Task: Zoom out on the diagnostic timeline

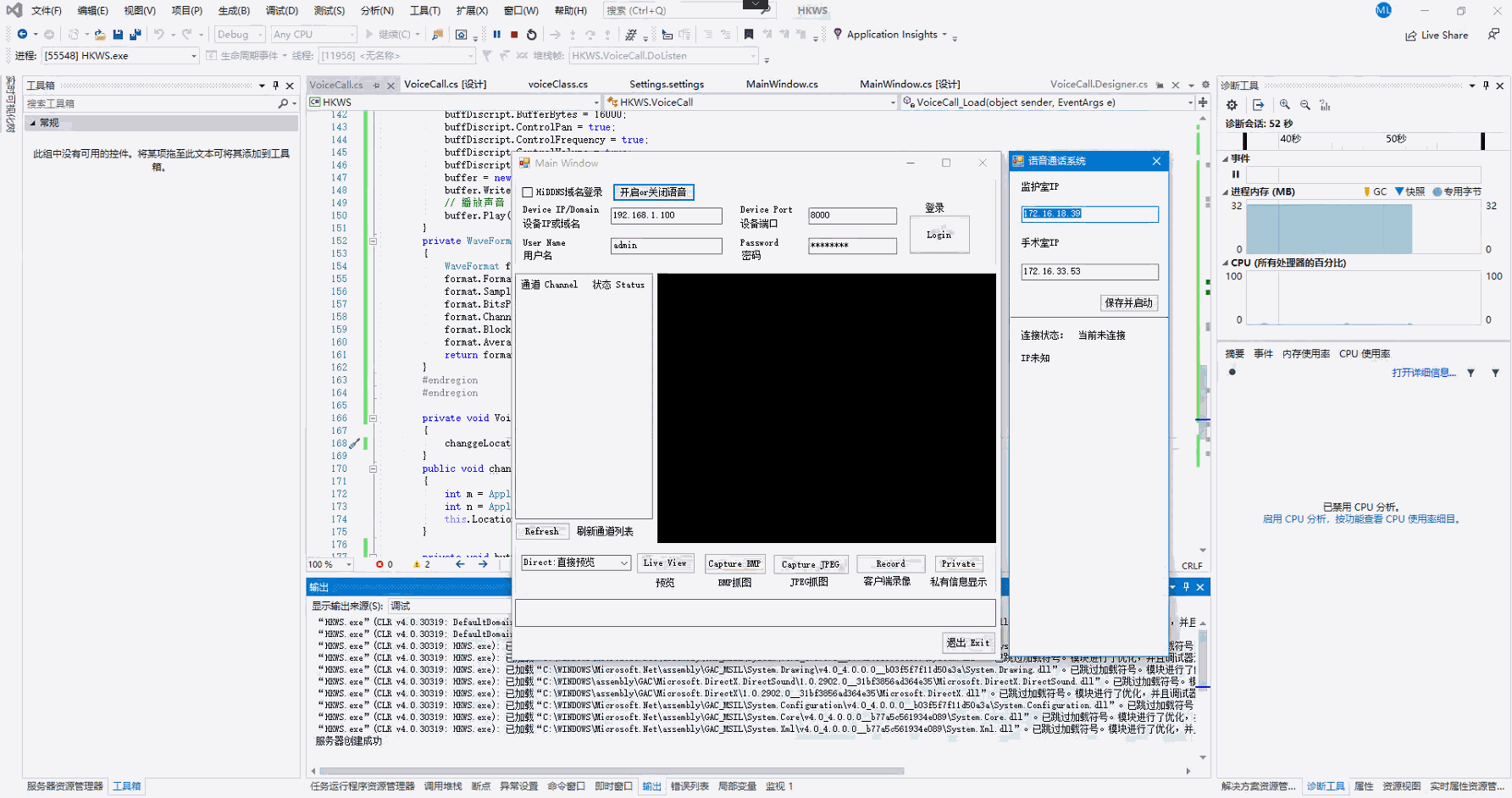Action: (1305, 105)
